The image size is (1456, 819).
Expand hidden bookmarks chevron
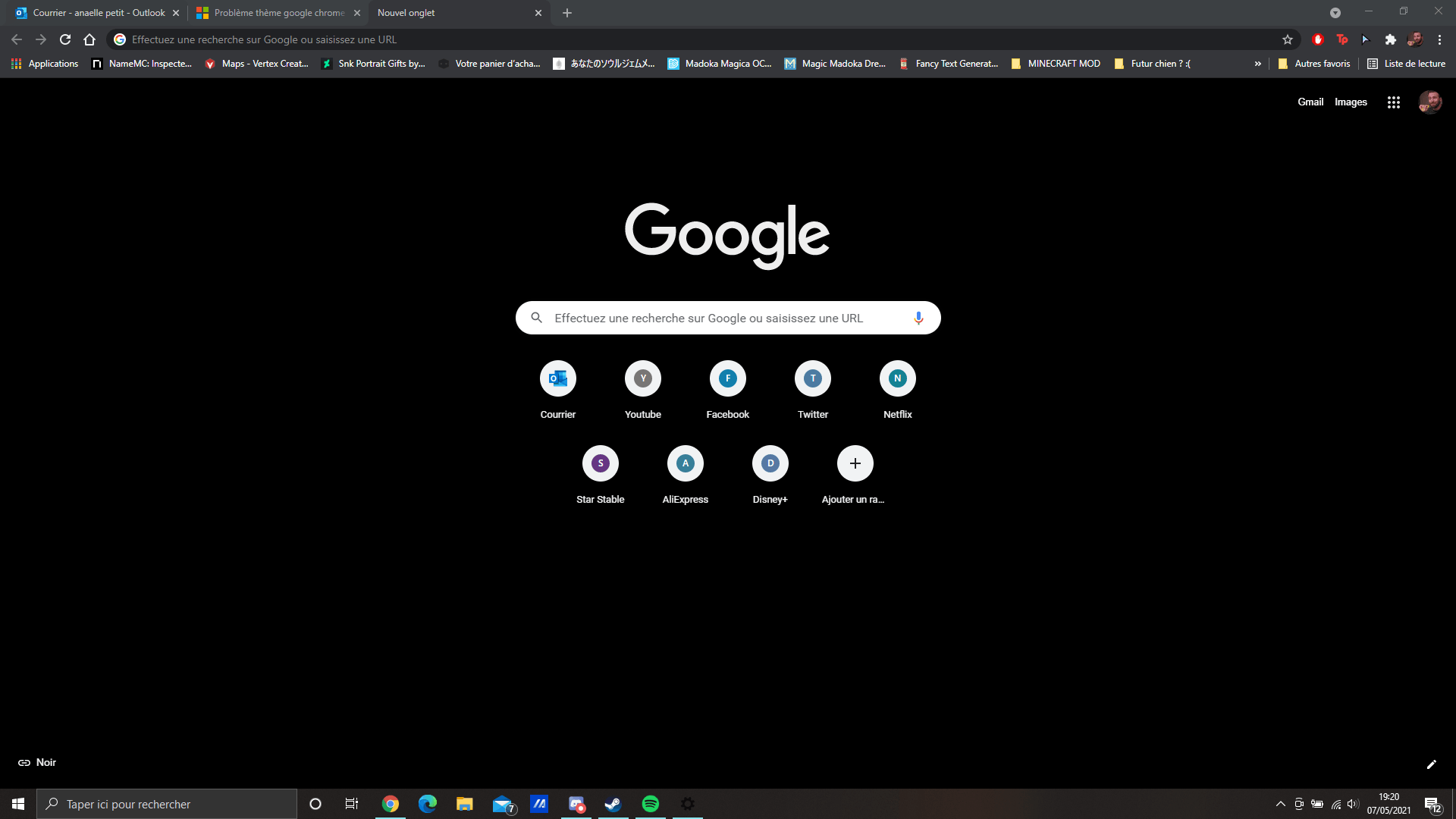1258,64
